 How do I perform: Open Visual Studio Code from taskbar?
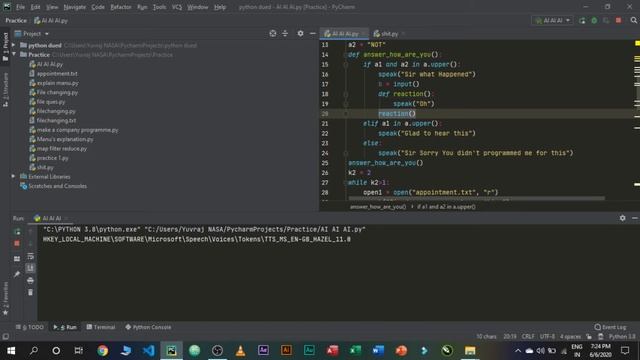[x=149, y=351]
